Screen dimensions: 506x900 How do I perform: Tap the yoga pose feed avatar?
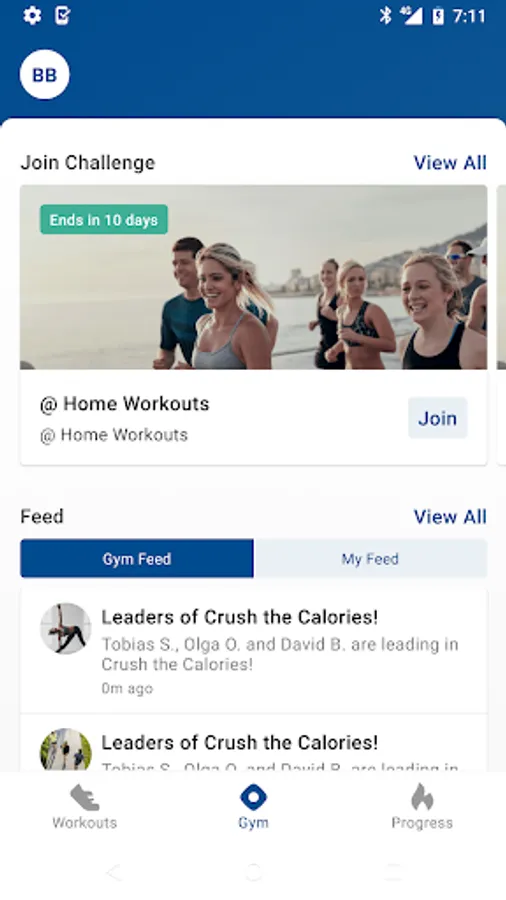tap(65, 628)
